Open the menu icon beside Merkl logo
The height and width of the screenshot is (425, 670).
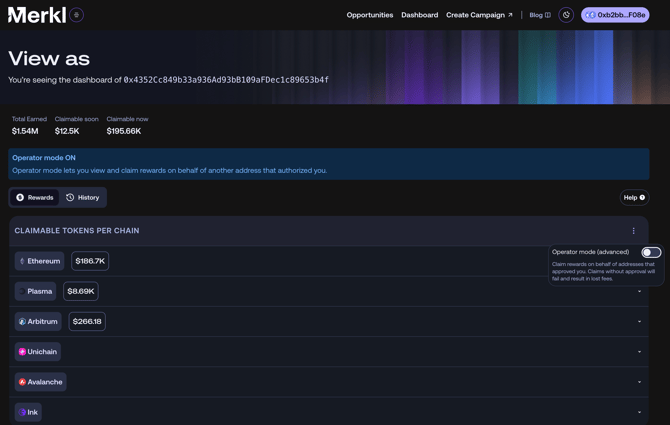76,15
